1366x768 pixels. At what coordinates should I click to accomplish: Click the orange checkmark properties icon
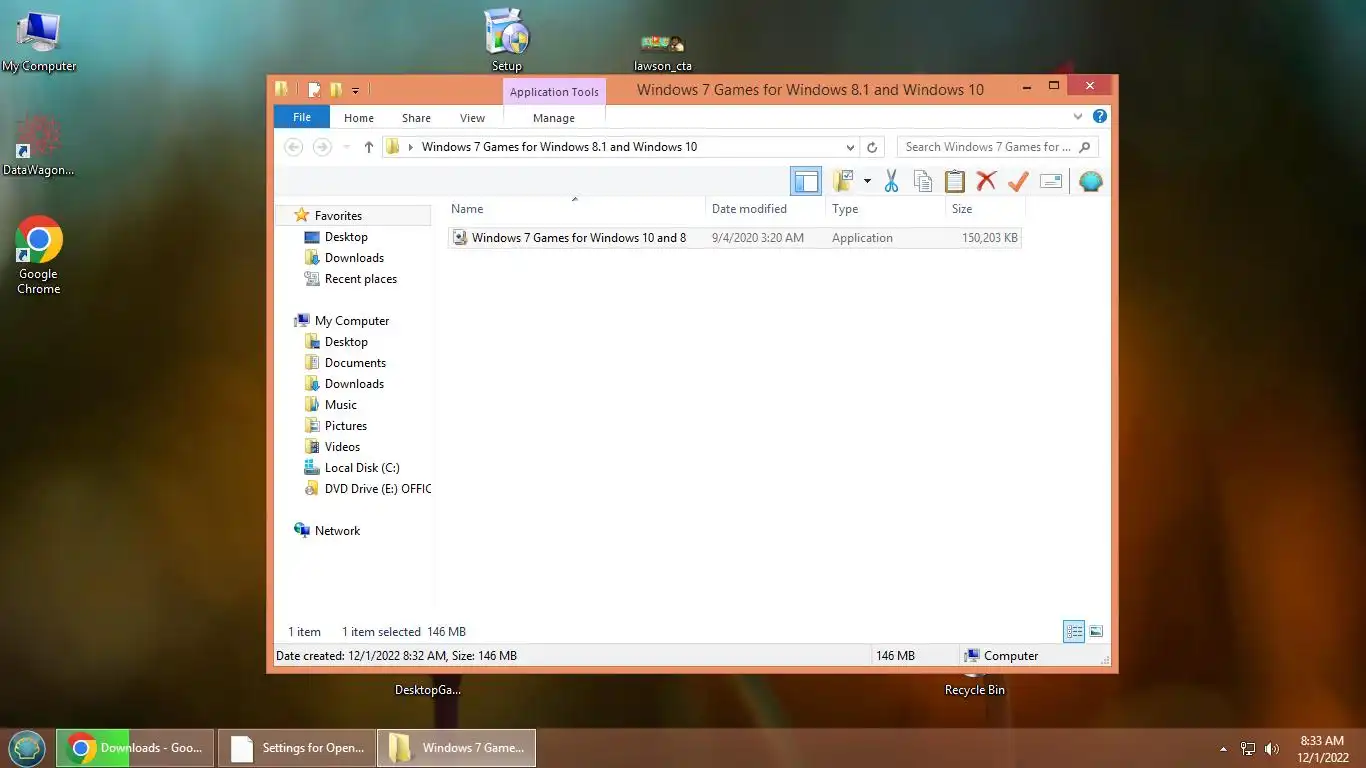[1018, 181]
